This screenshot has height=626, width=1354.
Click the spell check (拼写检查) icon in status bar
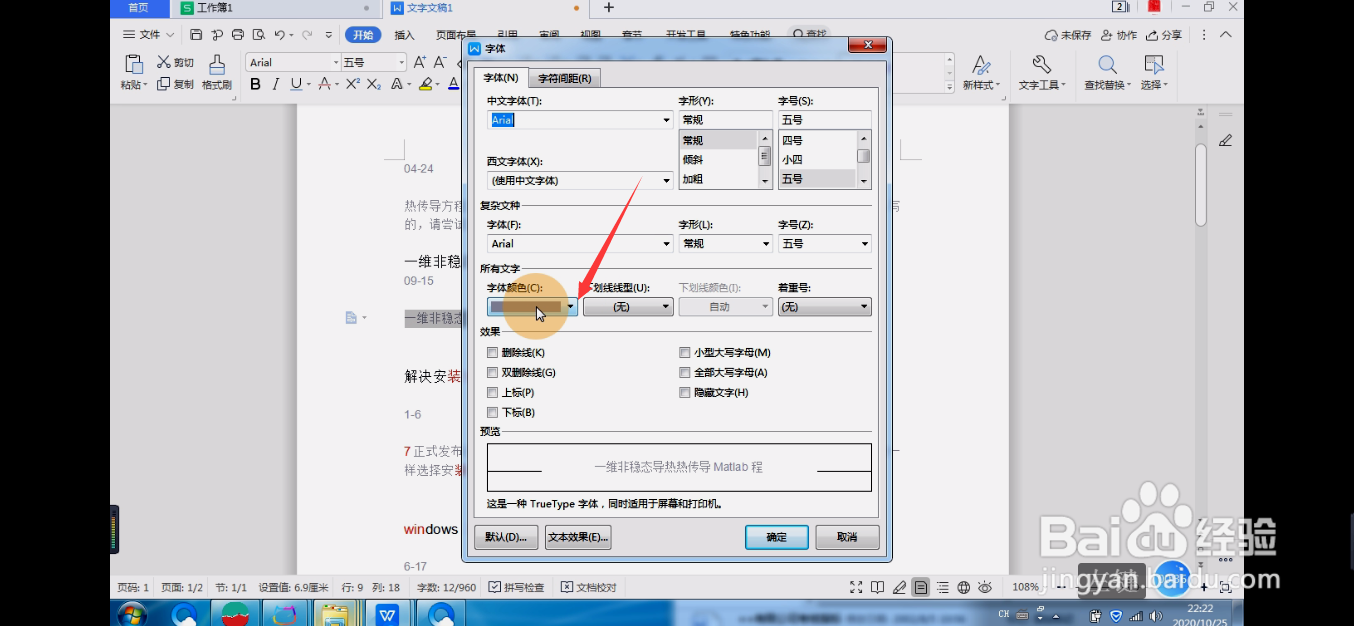pyautogui.click(x=493, y=587)
